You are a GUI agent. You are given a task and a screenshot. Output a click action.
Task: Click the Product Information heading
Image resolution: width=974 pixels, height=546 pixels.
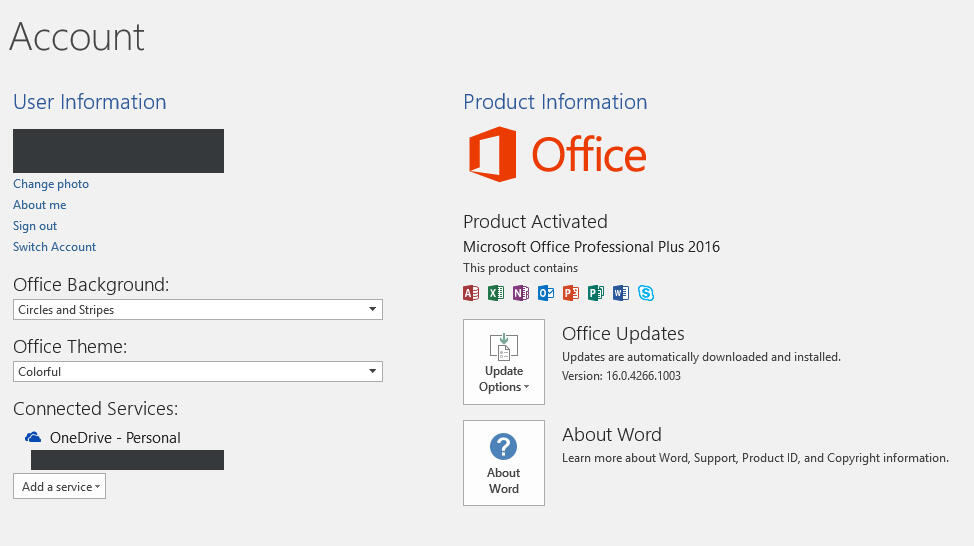click(555, 101)
